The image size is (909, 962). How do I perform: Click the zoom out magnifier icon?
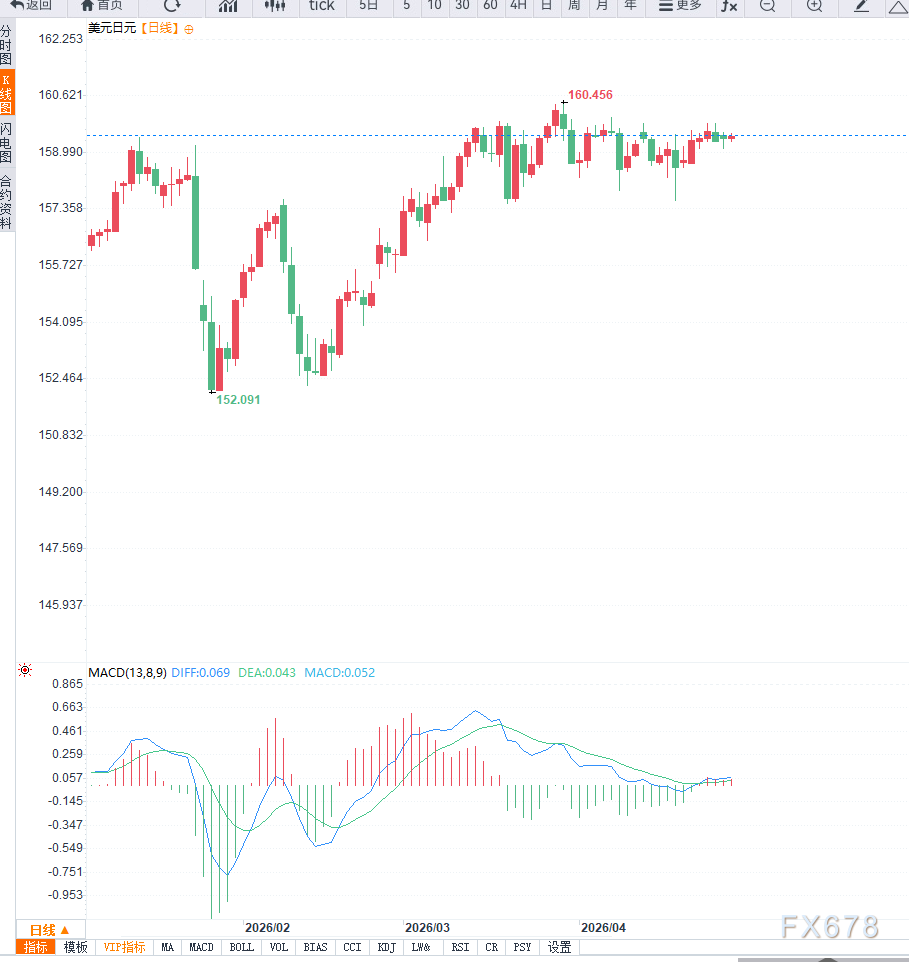pos(767,6)
